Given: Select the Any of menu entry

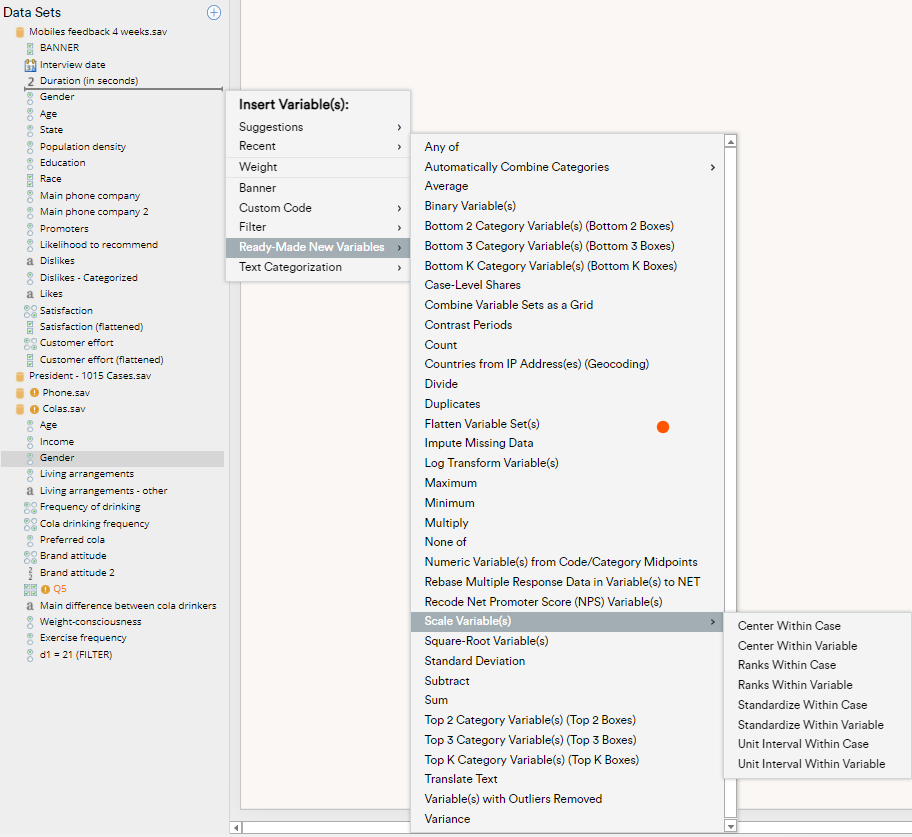Looking at the screenshot, I should (x=567, y=147).
